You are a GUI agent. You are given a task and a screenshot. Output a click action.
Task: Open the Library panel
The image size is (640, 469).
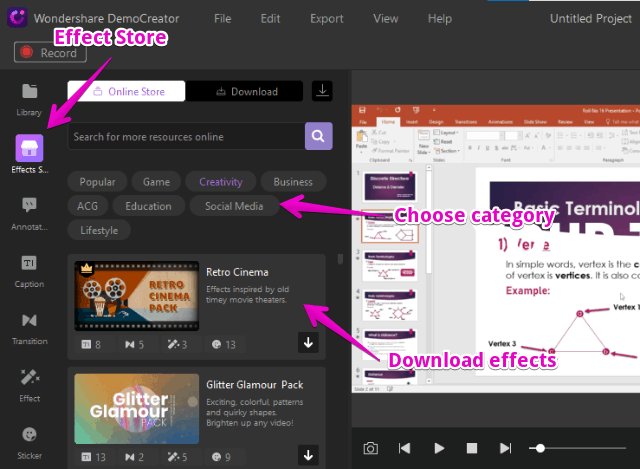click(x=29, y=99)
